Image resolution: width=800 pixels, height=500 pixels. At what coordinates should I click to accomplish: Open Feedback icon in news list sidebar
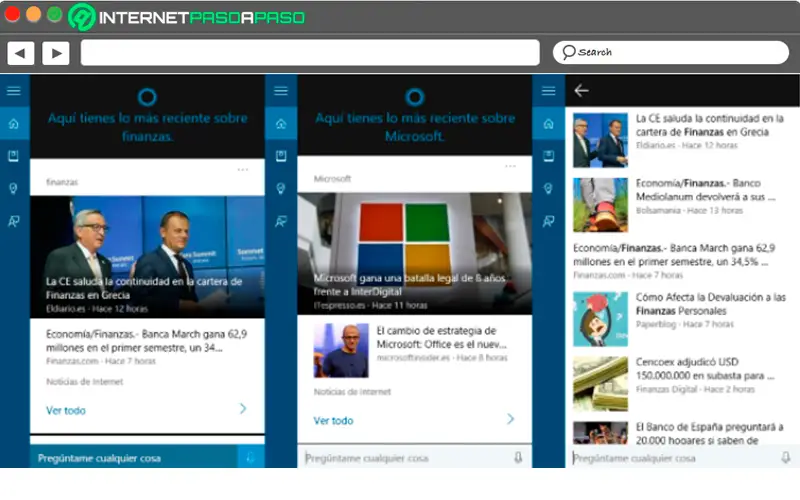point(548,221)
